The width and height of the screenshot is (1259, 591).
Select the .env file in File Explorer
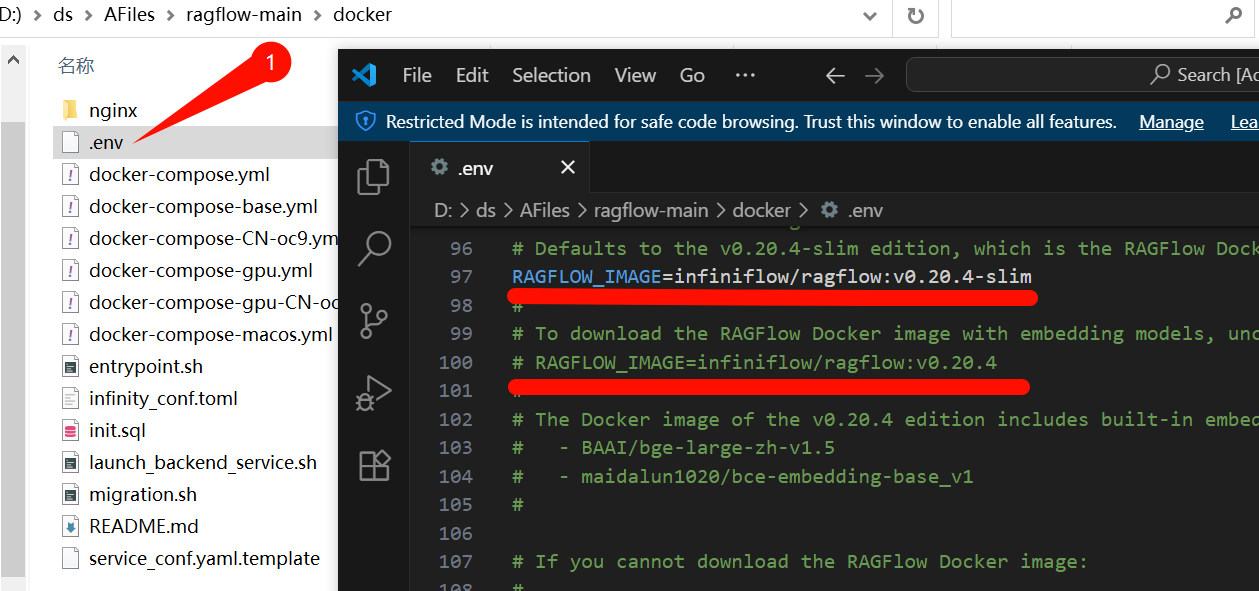196,142
